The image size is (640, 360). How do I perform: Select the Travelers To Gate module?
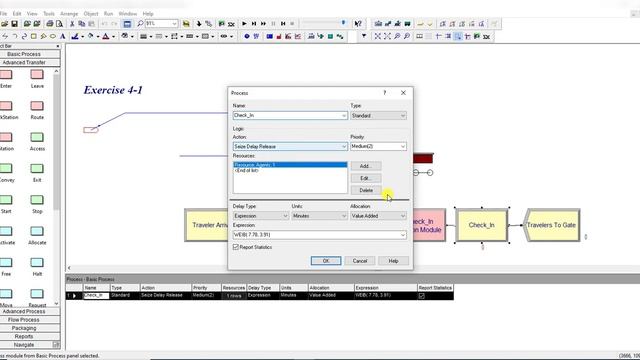(551, 225)
